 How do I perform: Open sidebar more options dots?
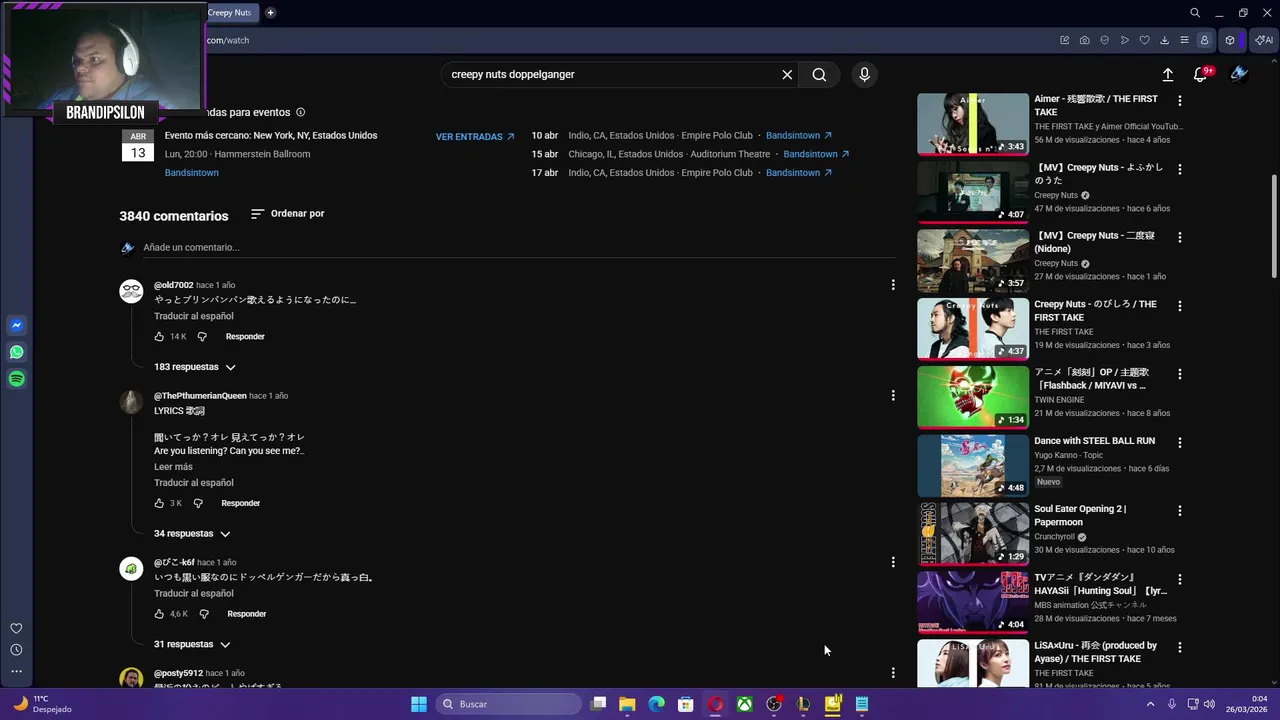pos(16,671)
